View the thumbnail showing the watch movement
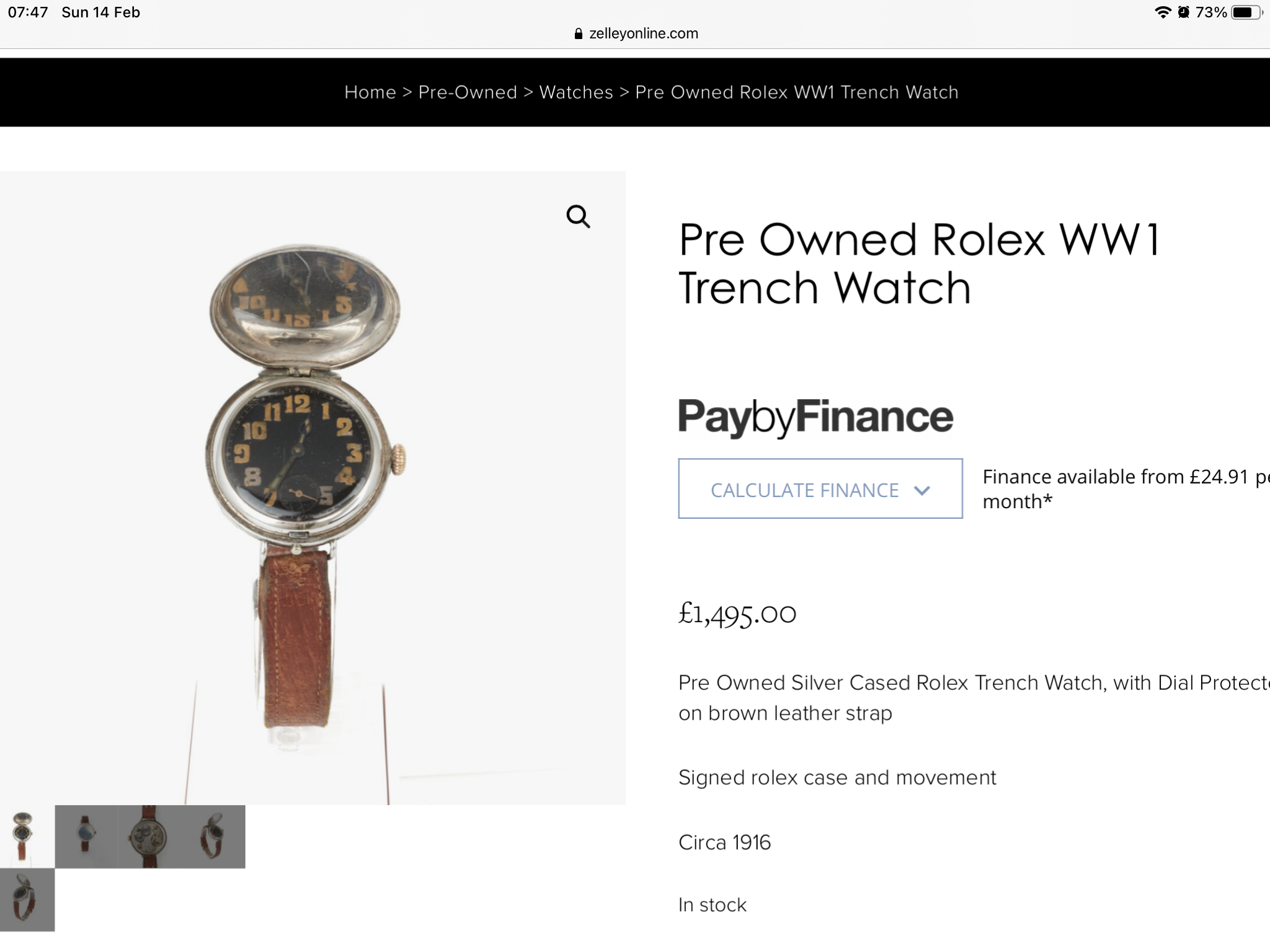This screenshot has height=952, width=1270. pos(149,836)
